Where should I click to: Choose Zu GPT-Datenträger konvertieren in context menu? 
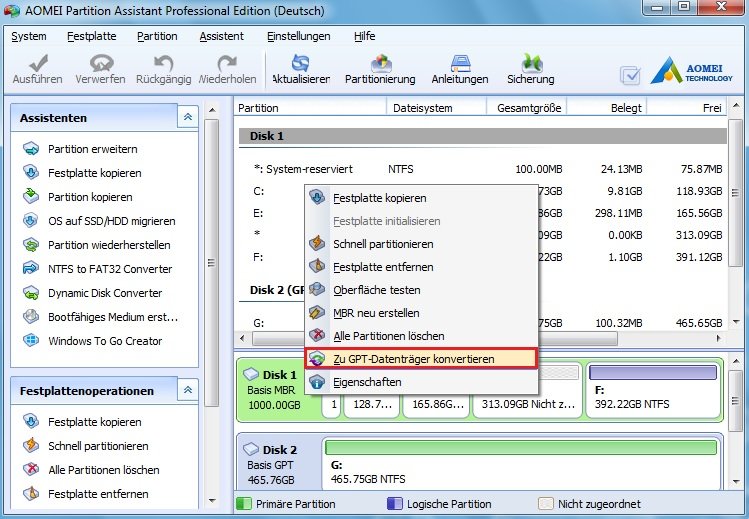421,359
